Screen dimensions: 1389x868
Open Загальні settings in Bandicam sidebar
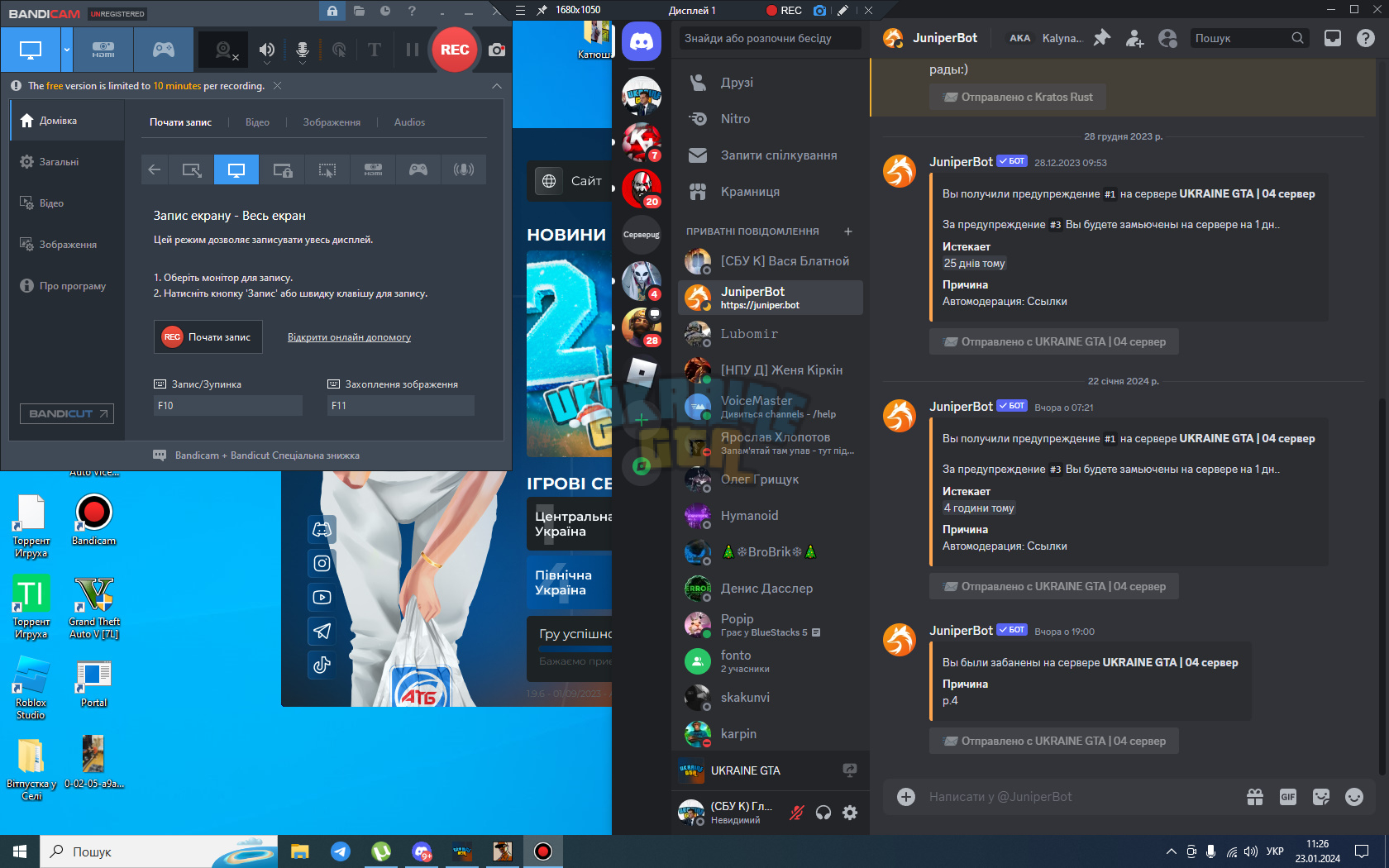click(x=67, y=162)
